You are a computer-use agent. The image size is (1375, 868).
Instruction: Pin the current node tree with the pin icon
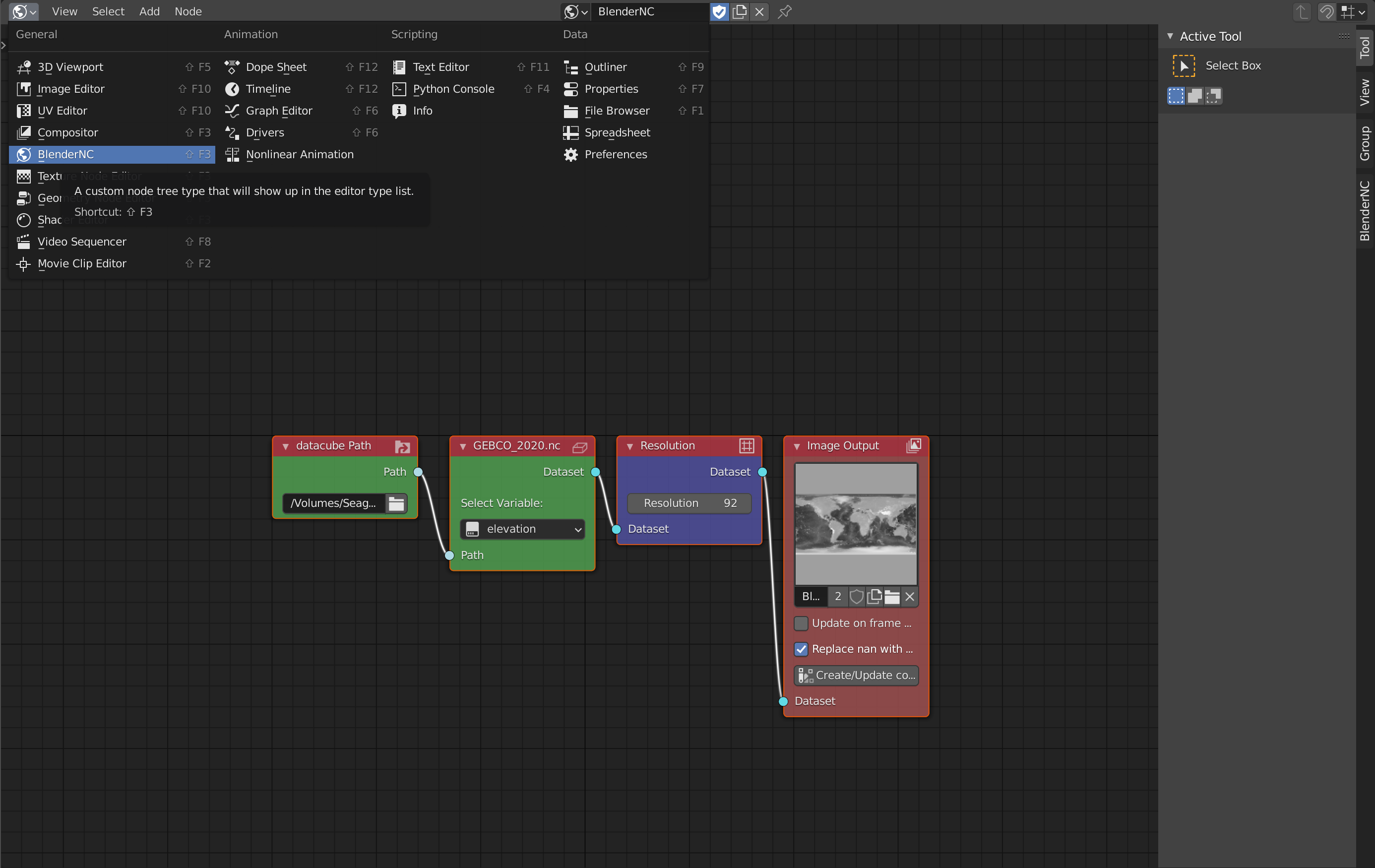[x=785, y=12]
